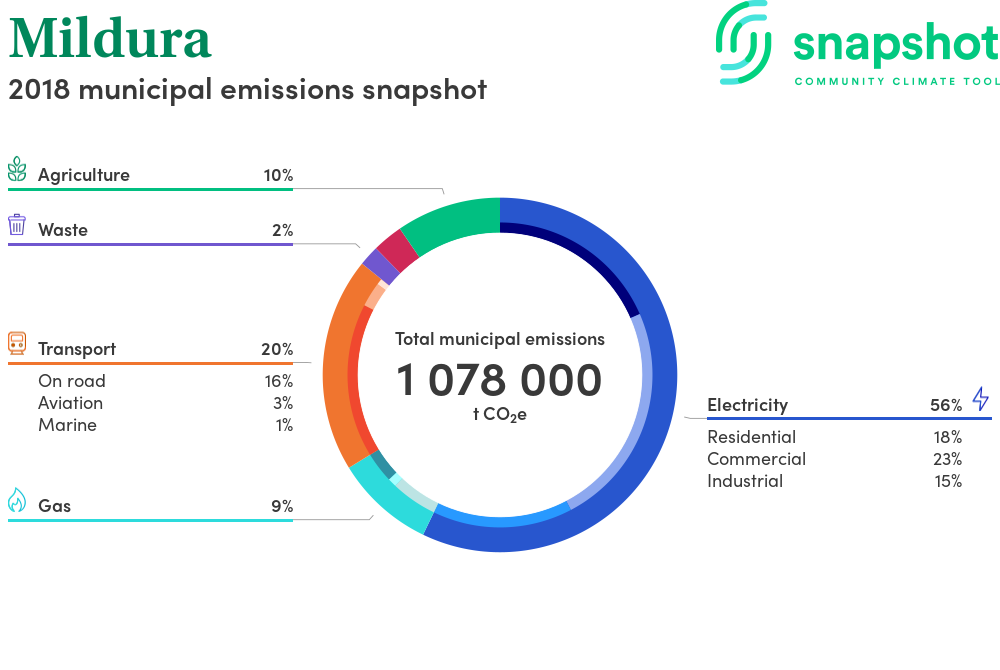Click the Electricity lightning bolt icon
This screenshot has height=670, width=1000.
(980, 398)
